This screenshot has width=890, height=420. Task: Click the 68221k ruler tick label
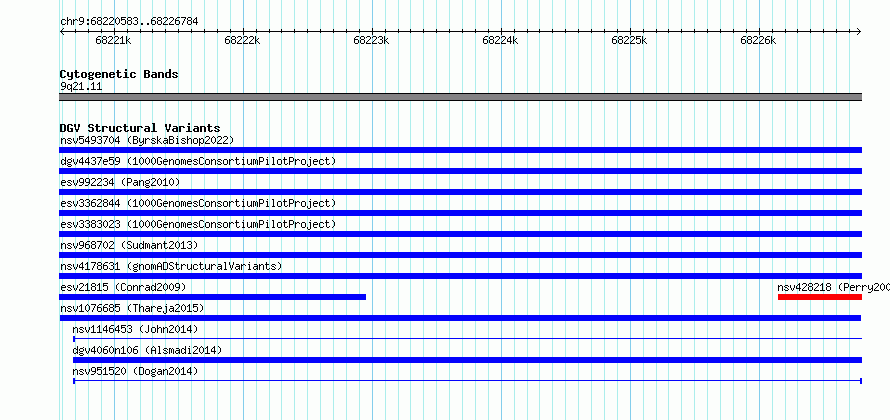click(x=114, y=40)
